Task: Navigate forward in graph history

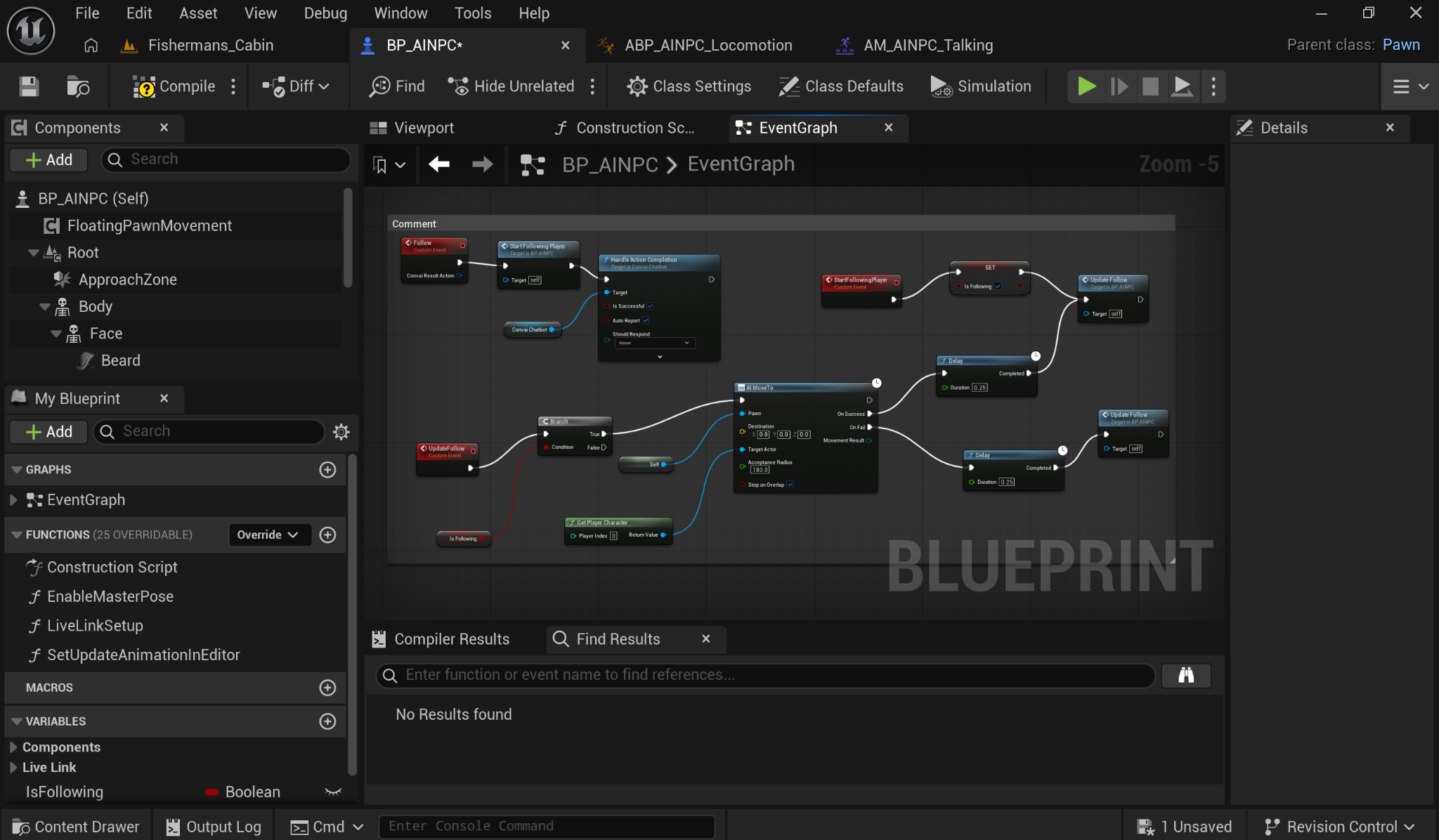Action: tap(482, 164)
